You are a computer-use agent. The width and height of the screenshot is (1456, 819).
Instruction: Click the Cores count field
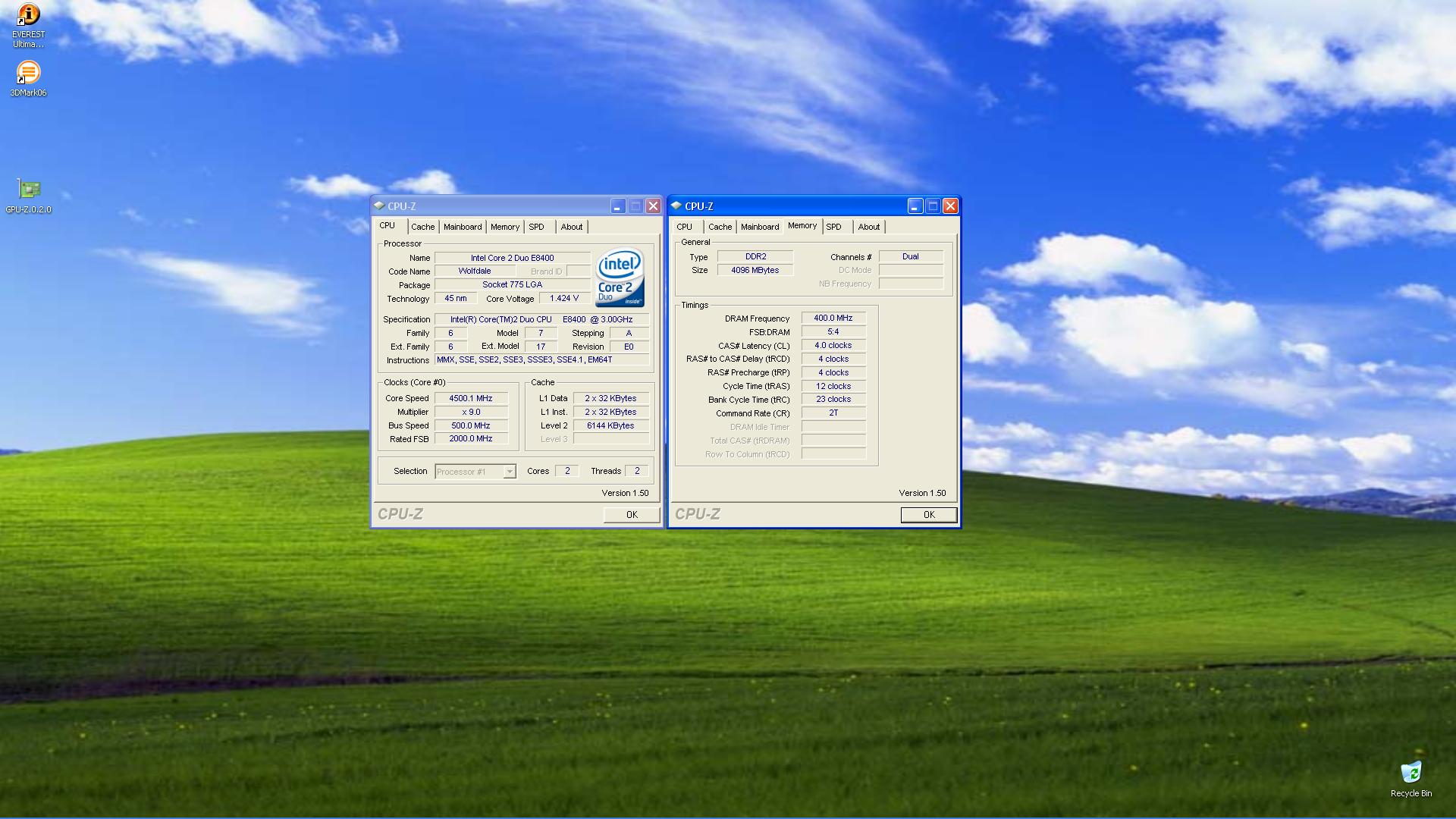[566, 471]
